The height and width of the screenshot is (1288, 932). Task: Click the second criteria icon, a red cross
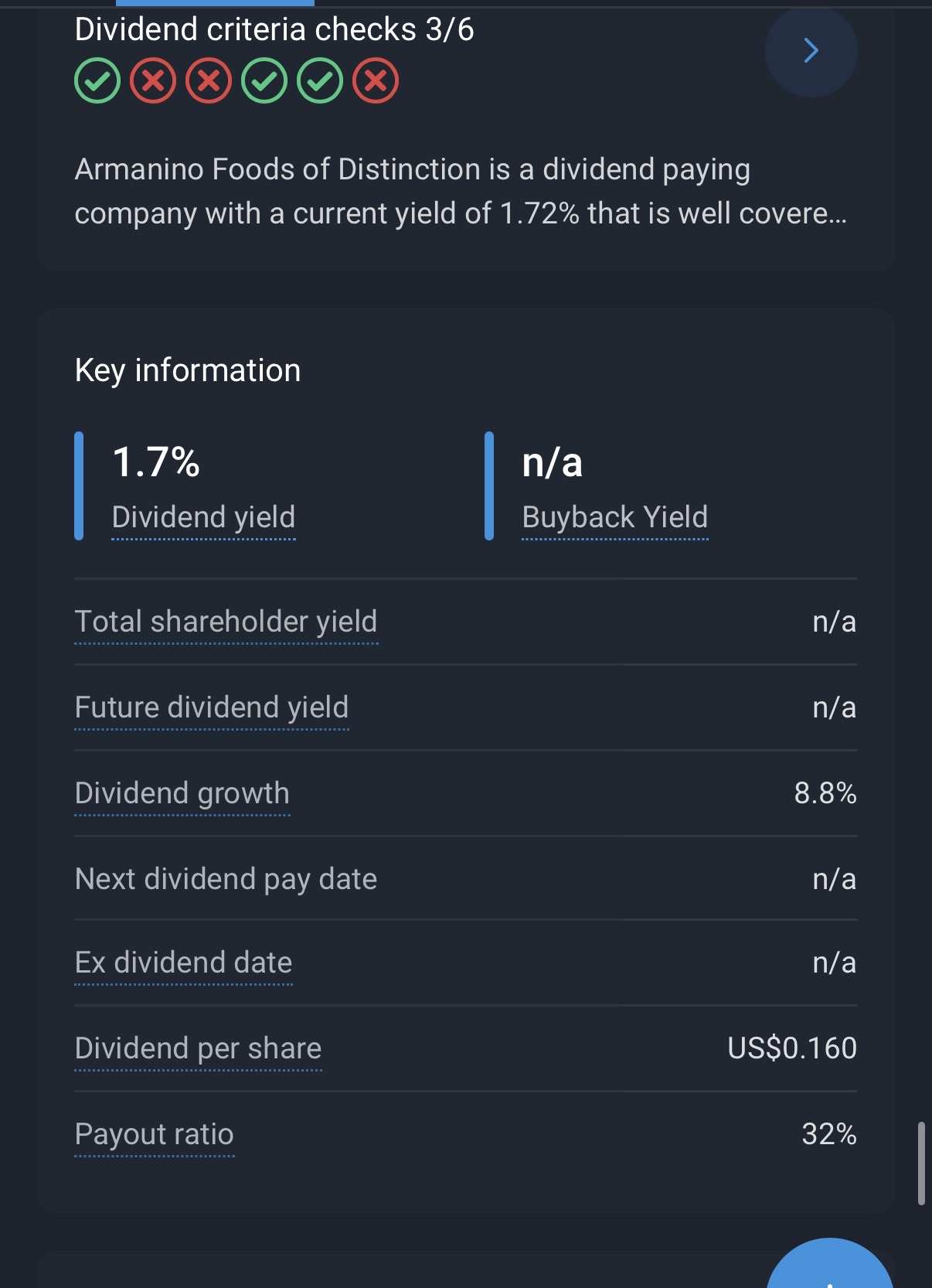point(153,81)
